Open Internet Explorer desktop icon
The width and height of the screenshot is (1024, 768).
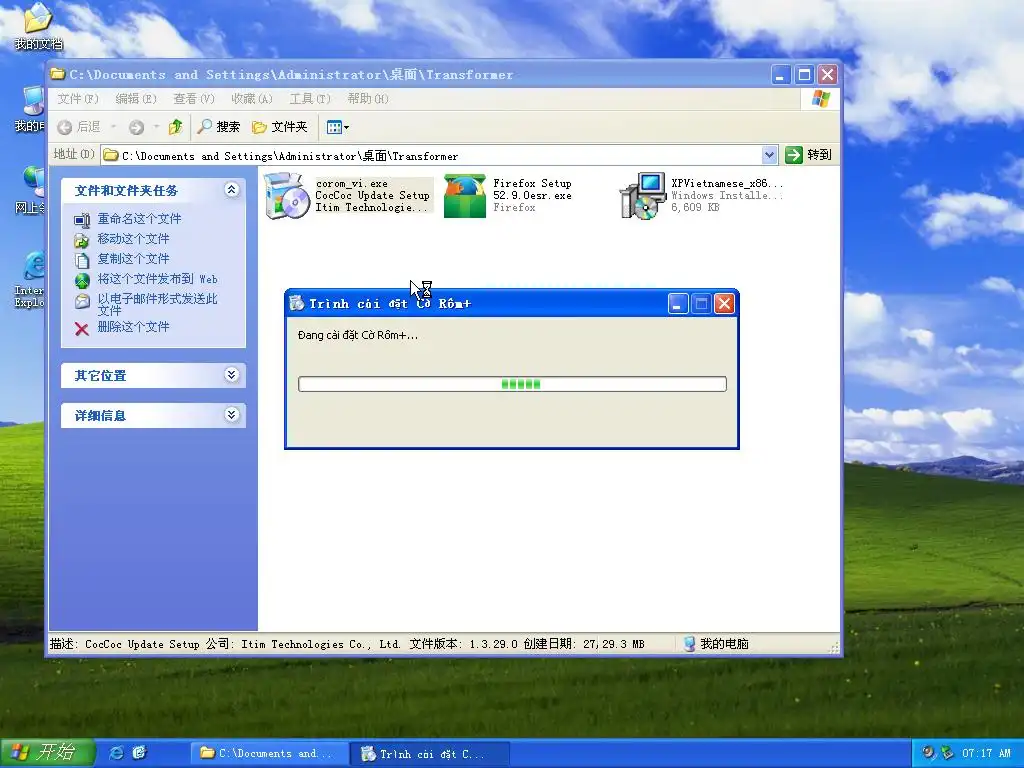tap(30, 280)
